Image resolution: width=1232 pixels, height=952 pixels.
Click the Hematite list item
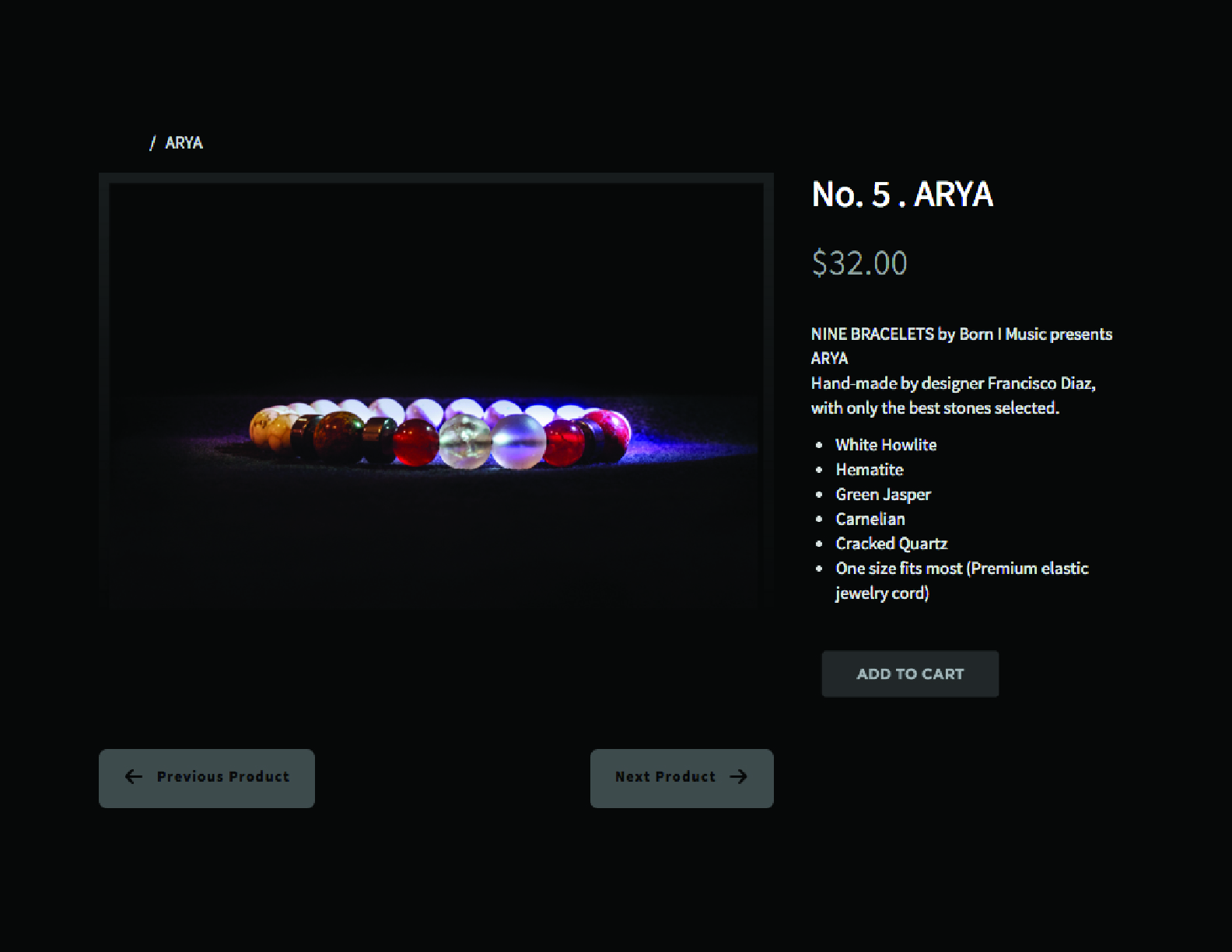click(869, 470)
